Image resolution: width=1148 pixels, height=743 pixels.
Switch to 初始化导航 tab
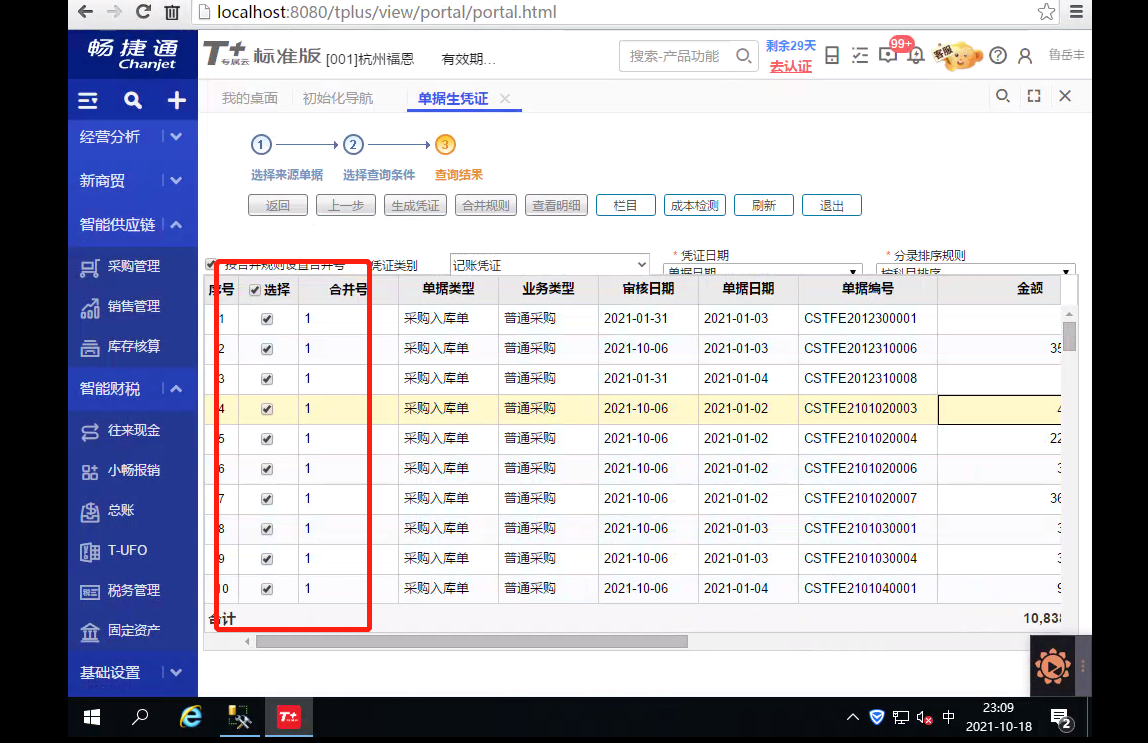click(x=338, y=98)
